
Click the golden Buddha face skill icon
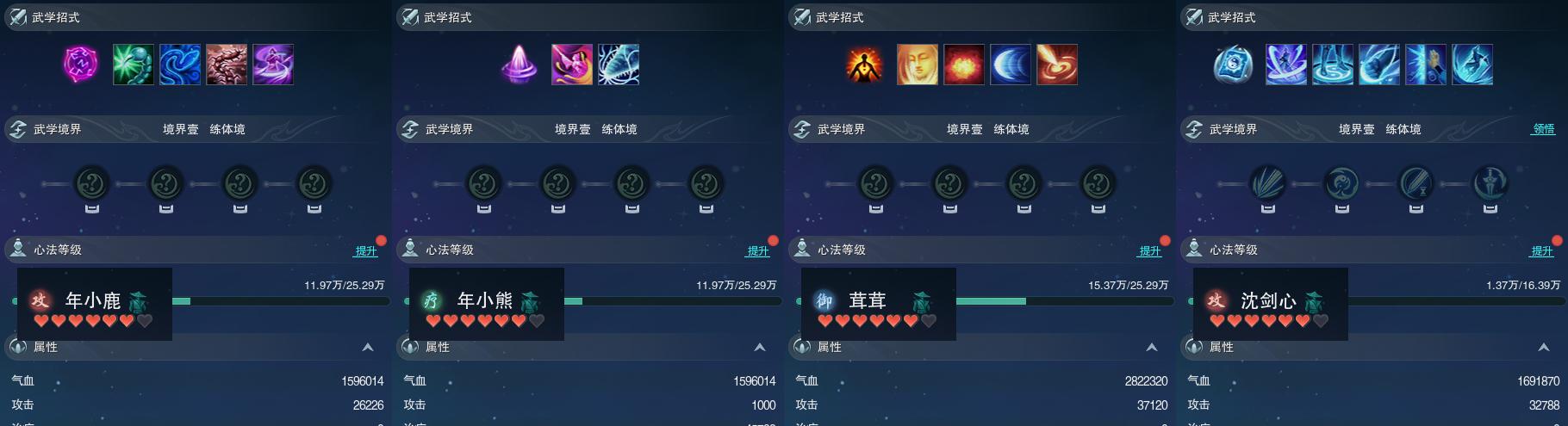click(918, 65)
